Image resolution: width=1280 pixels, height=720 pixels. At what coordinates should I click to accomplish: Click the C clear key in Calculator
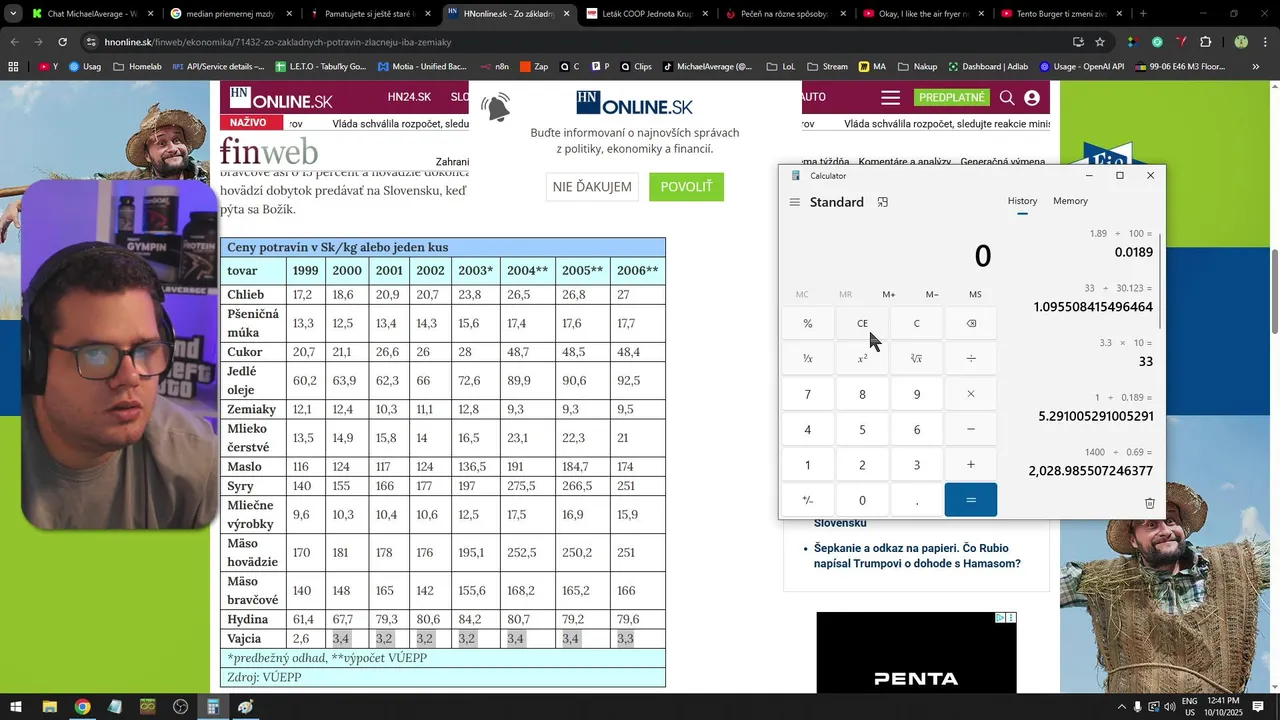pos(916,323)
